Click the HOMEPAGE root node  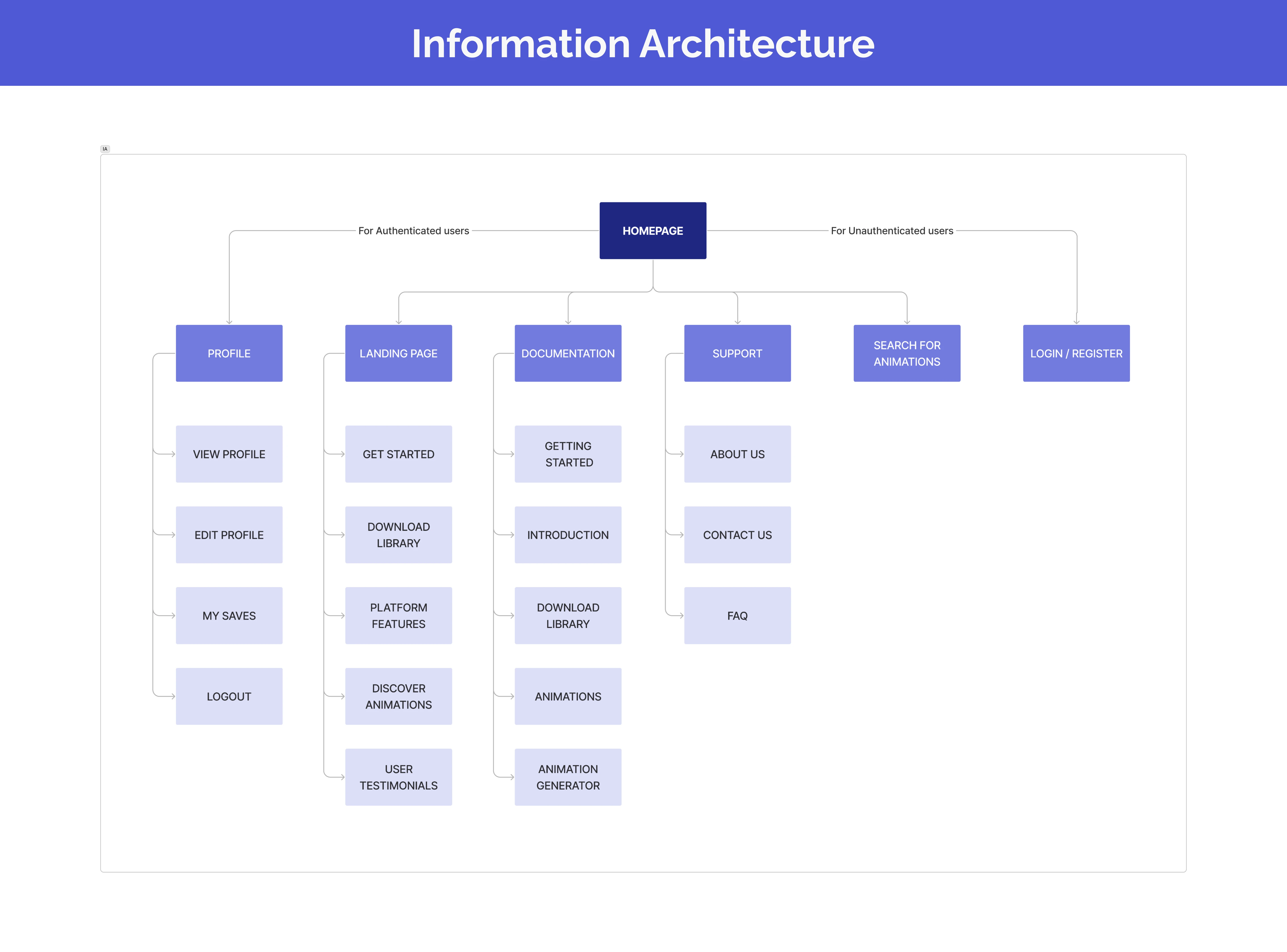[652, 230]
